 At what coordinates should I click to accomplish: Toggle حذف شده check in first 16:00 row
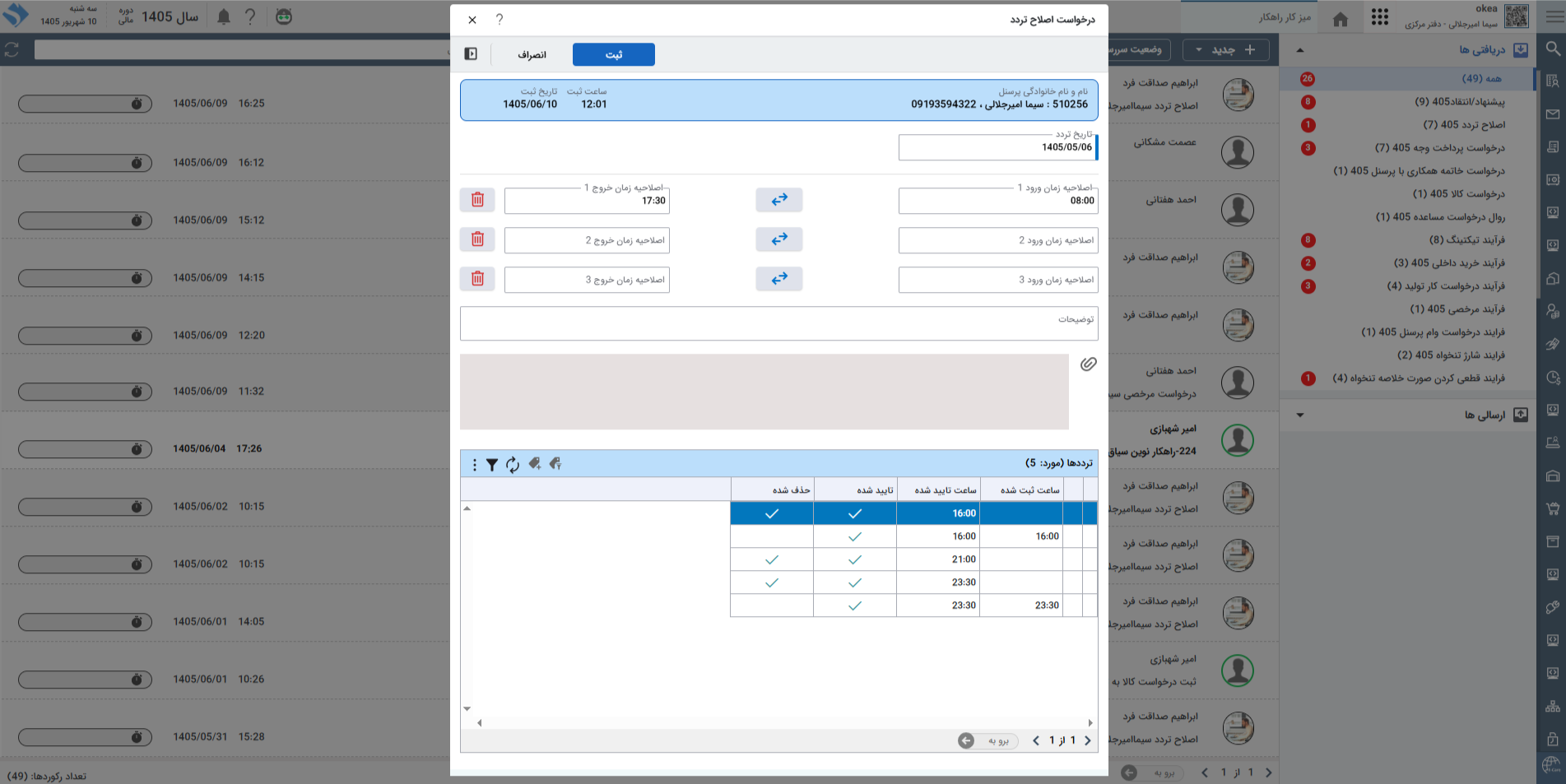pos(771,513)
